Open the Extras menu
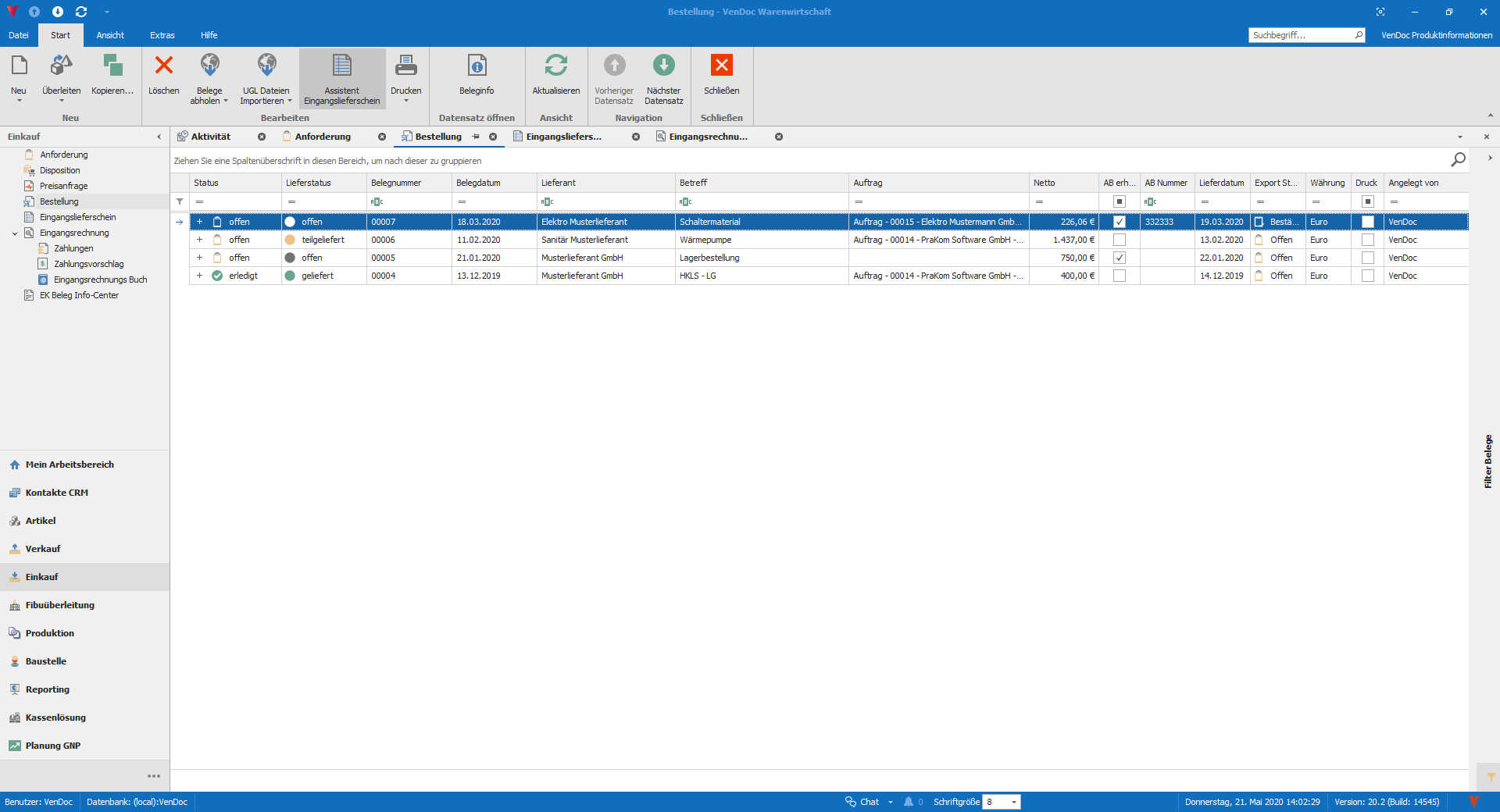1500x812 pixels. click(162, 35)
